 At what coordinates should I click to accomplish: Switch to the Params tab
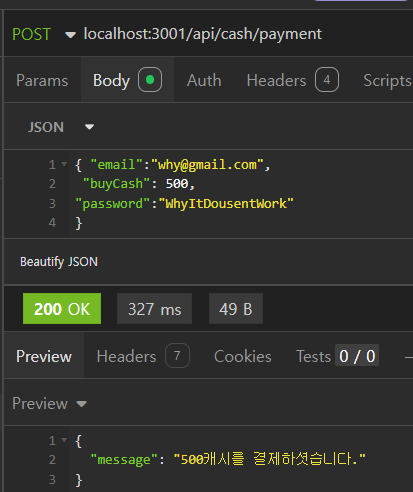tap(42, 80)
